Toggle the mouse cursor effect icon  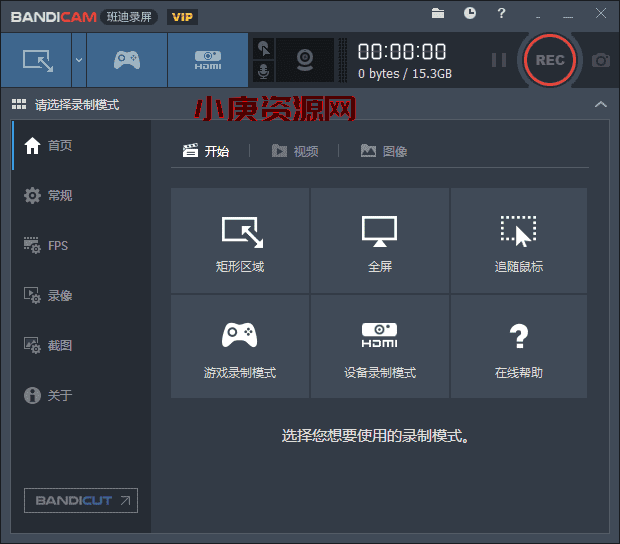263,48
